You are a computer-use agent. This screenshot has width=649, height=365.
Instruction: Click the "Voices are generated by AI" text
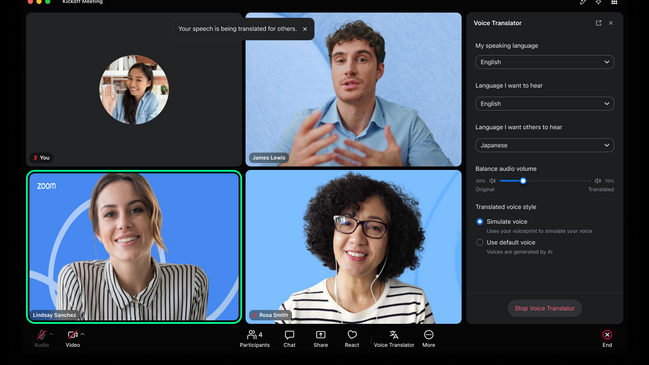[x=519, y=252]
